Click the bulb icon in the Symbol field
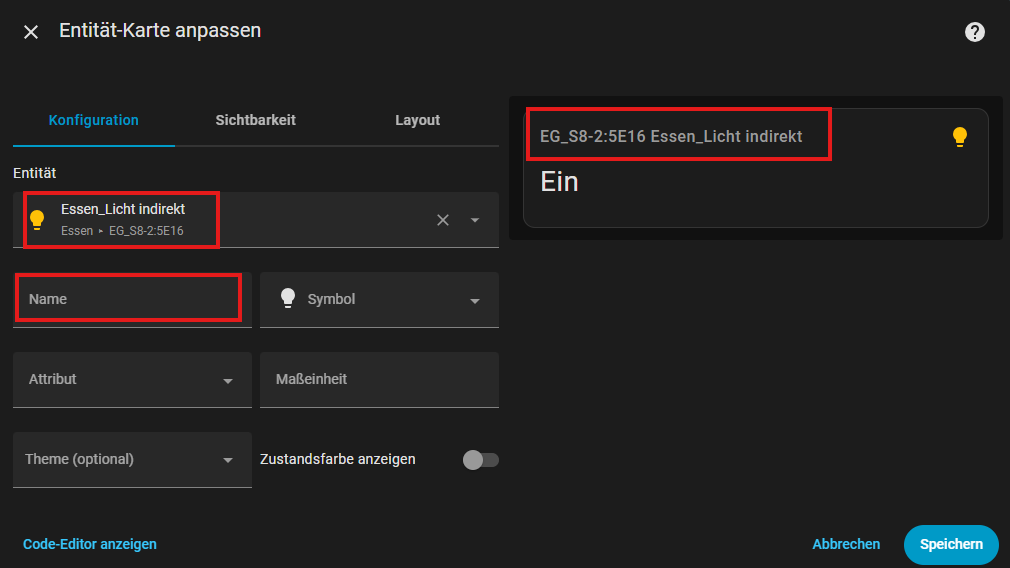 pyautogui.click(x=288, y=299)
